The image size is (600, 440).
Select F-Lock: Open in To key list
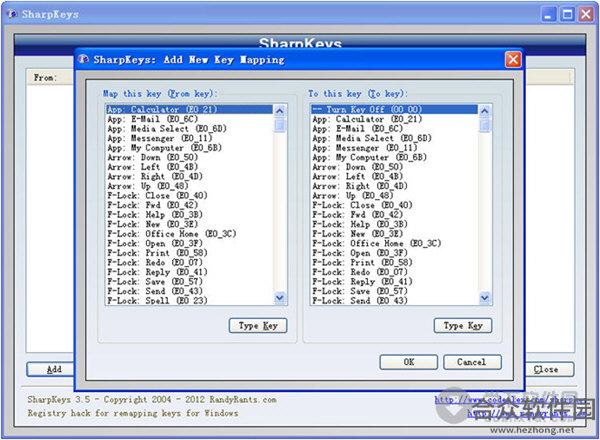pyautogui.click(x=395, y=253)
